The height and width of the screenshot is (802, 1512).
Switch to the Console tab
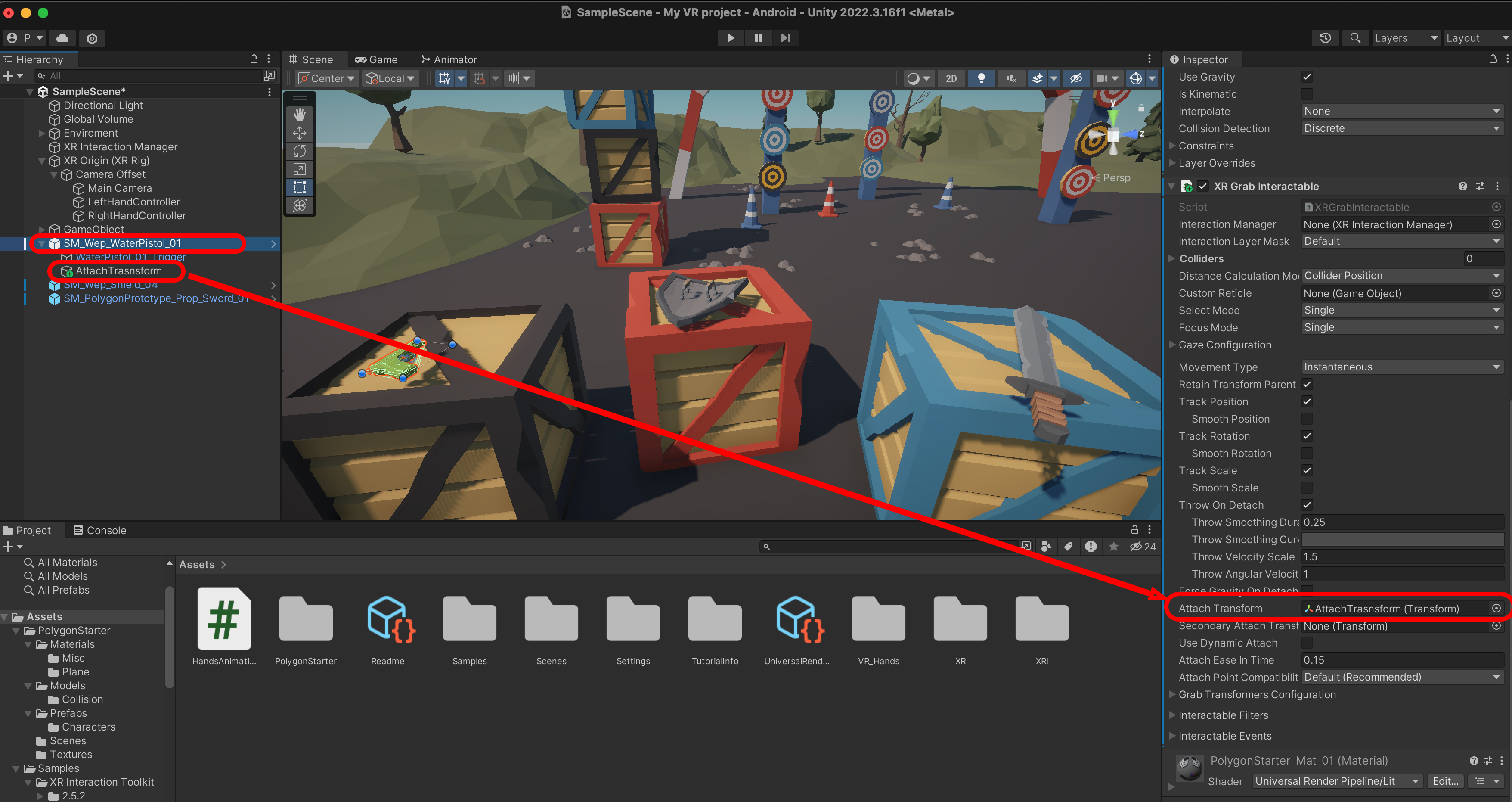click(100, 530)
